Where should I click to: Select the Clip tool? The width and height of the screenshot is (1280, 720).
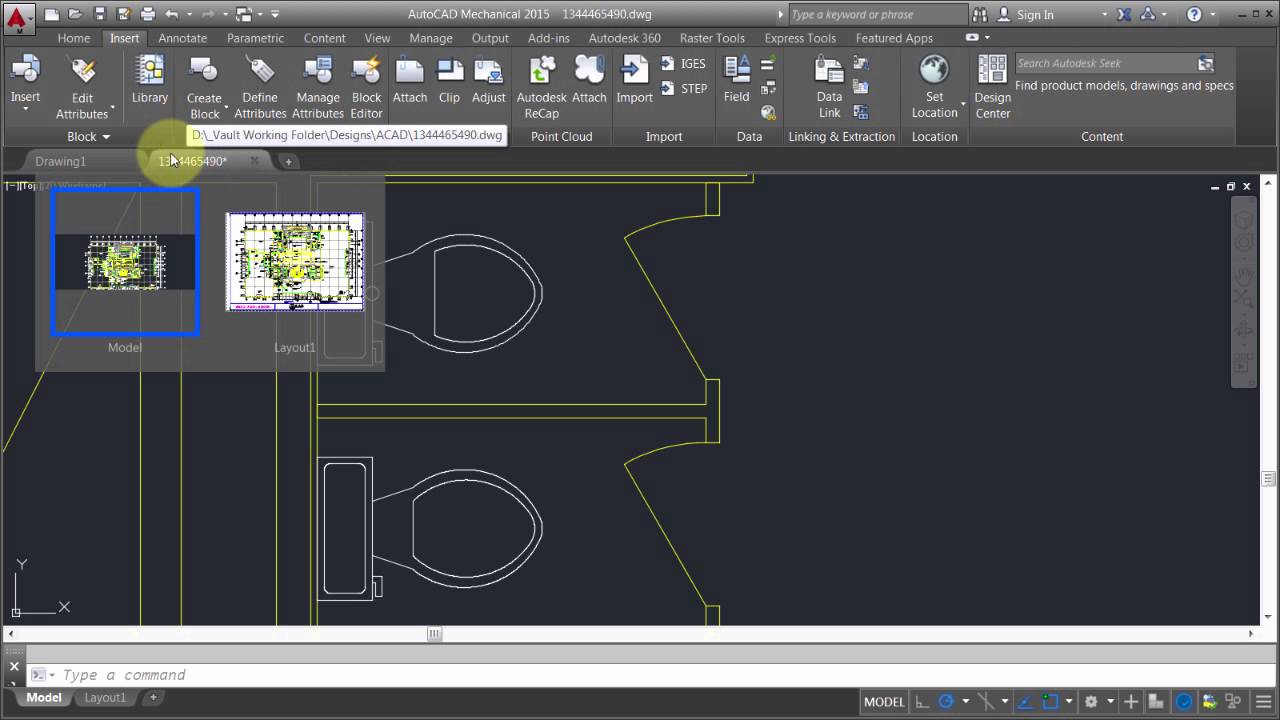point(450,80)
